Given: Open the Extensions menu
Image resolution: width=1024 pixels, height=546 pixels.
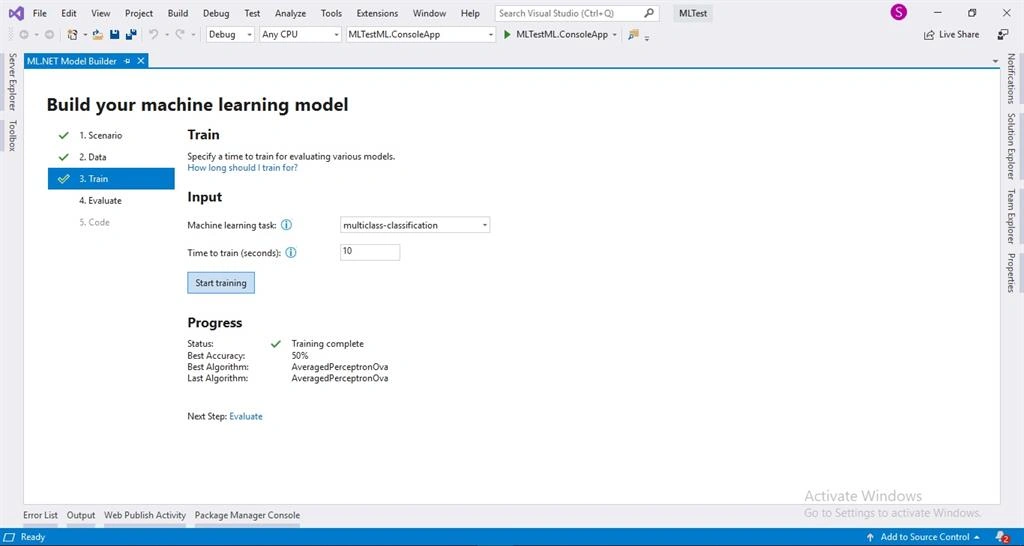Looking at the screenshot, I should (377, 13).
